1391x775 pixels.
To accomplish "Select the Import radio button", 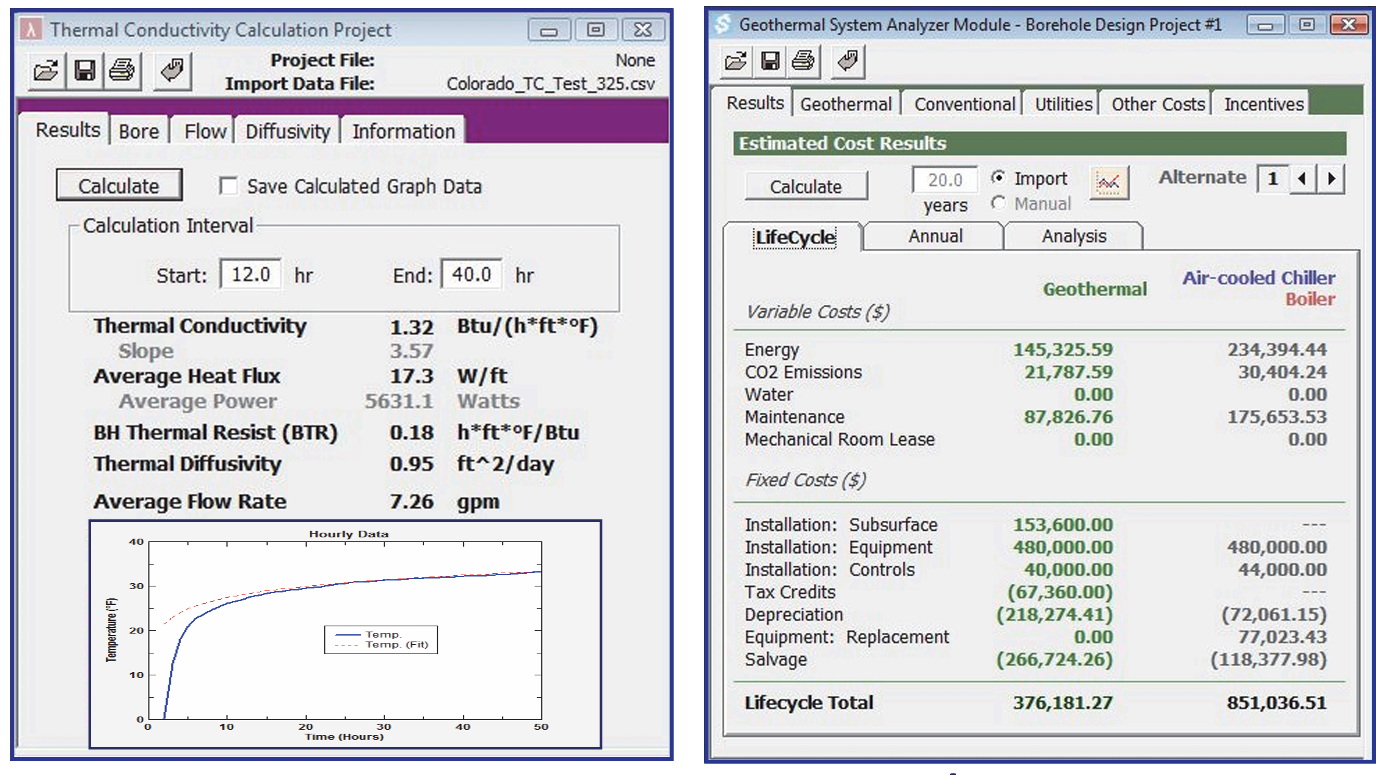I will [x=998, y=178].
